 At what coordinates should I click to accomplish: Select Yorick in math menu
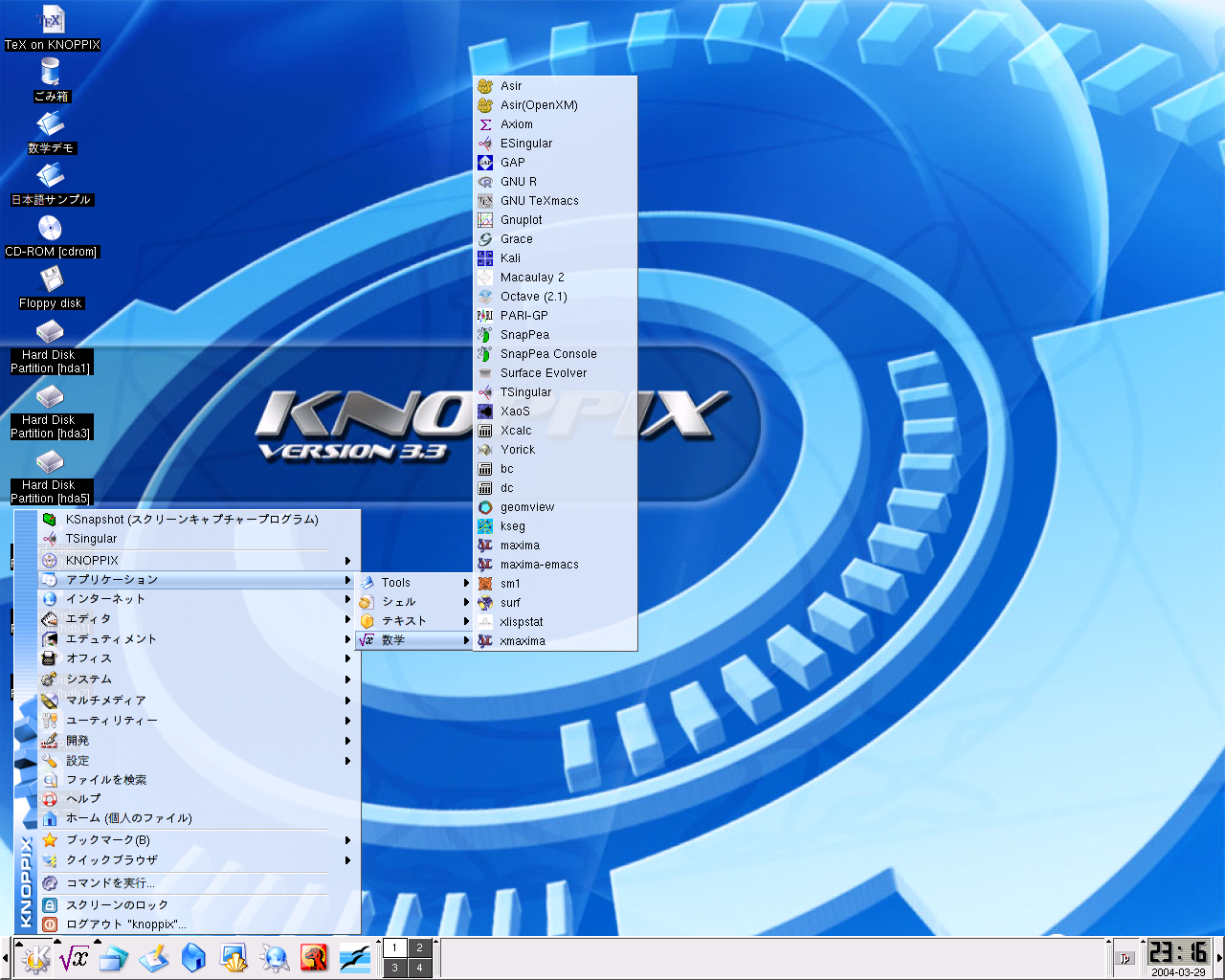point(555,450)
